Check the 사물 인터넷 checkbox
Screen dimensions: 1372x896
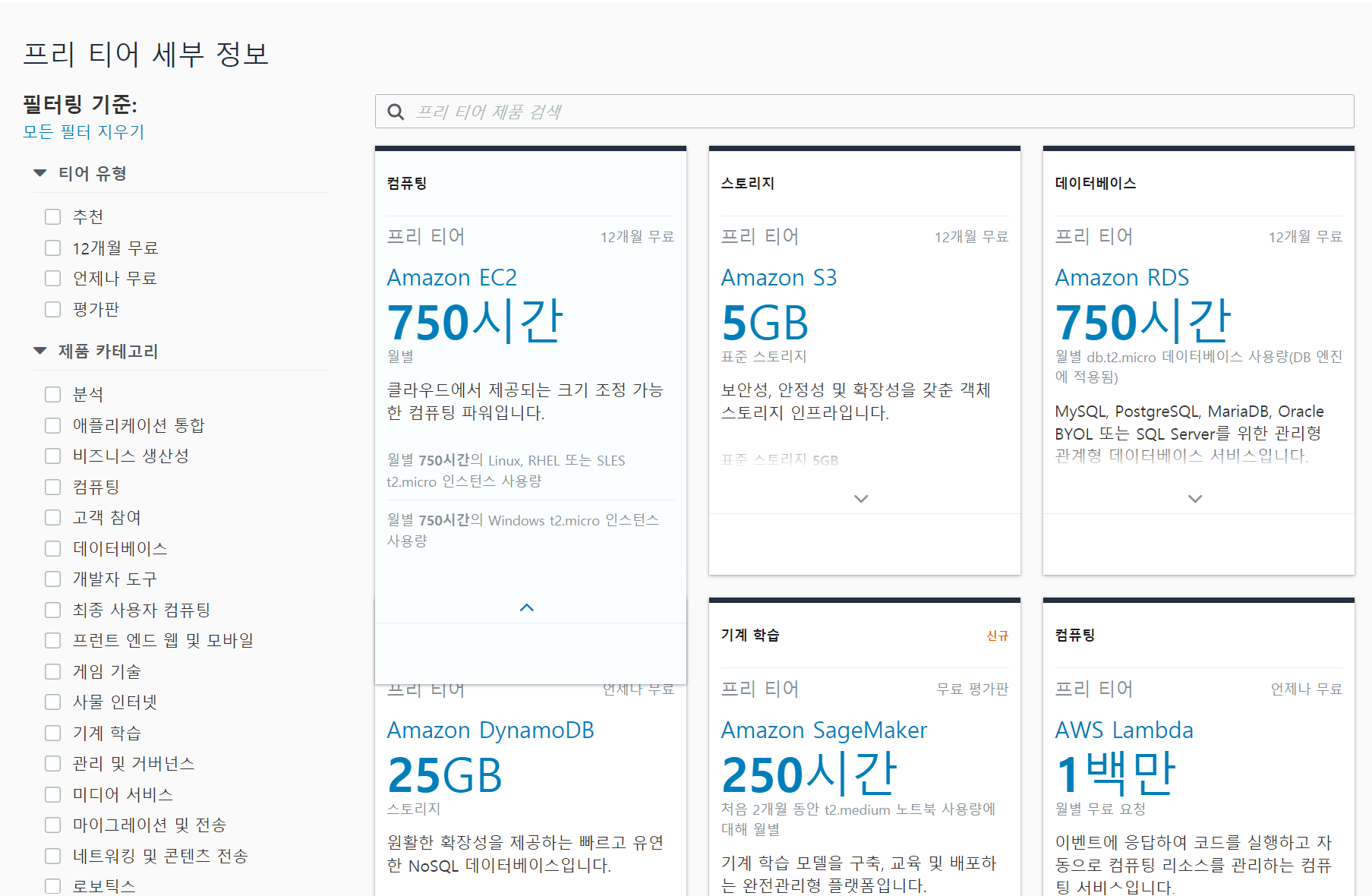pyautogui.click(x=52, y=702)
